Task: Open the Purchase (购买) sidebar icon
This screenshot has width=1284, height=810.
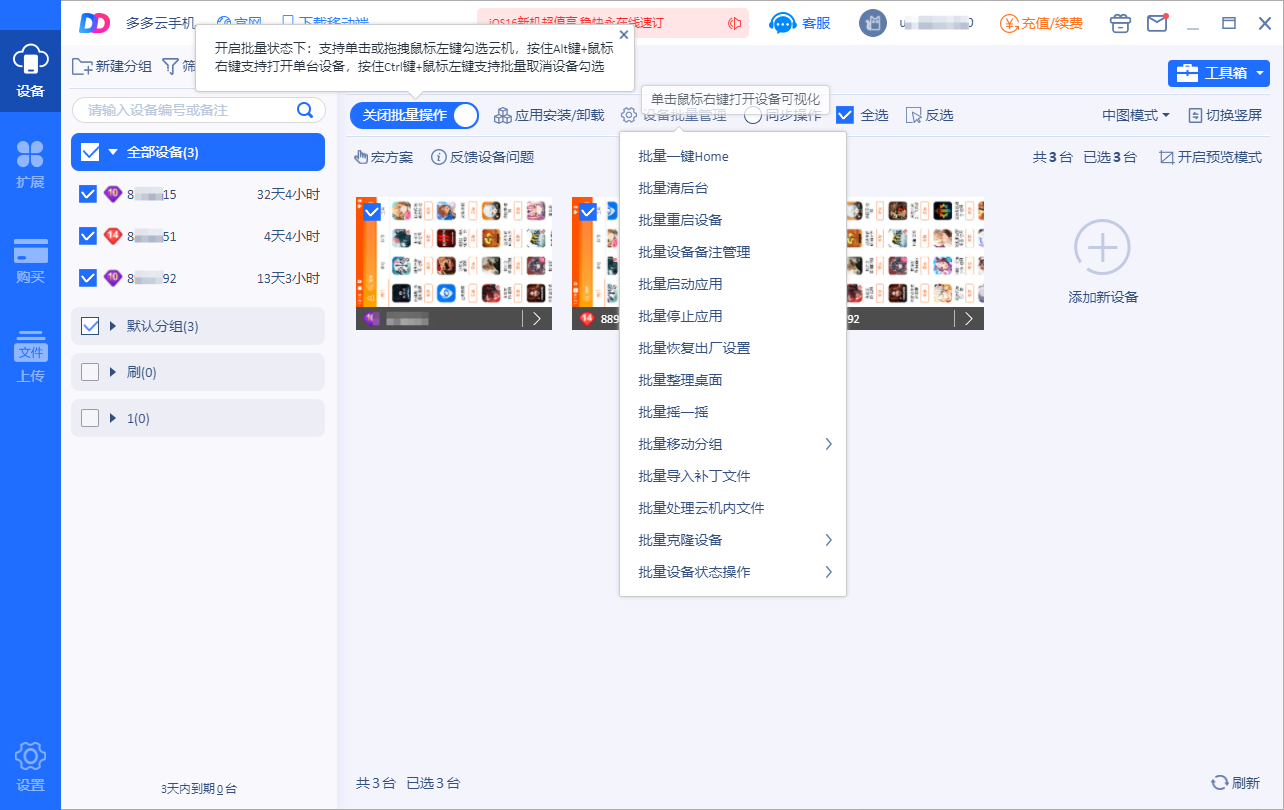Action: (x=30, y=261)
